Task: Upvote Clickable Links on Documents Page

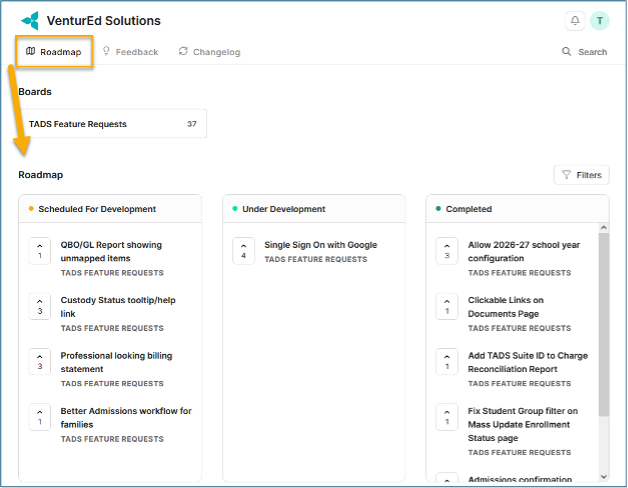Action: (447, 306)
